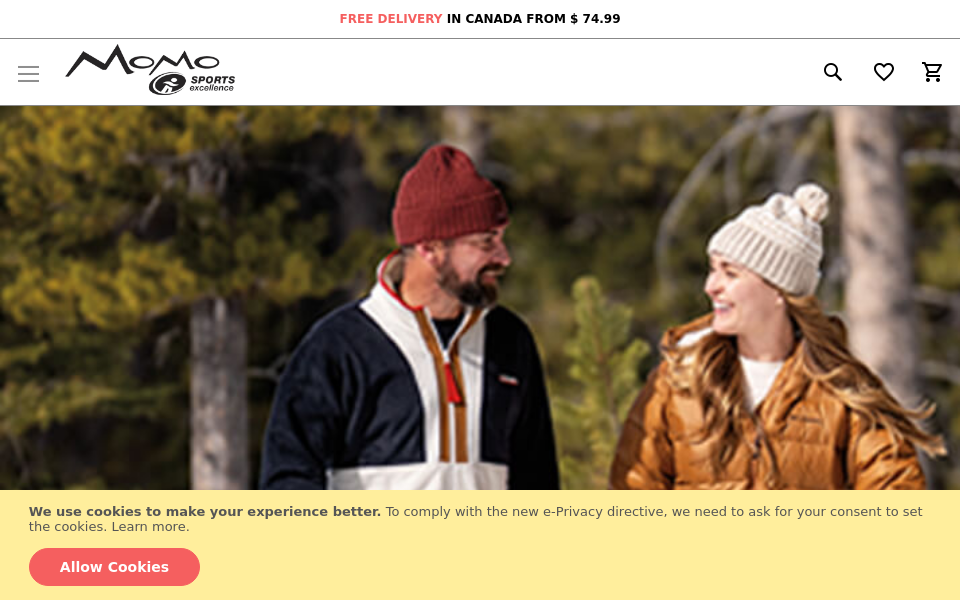This screenshot has height=600, width=960.
Task: Open the search magnifier icon
Action: point(833,72)
